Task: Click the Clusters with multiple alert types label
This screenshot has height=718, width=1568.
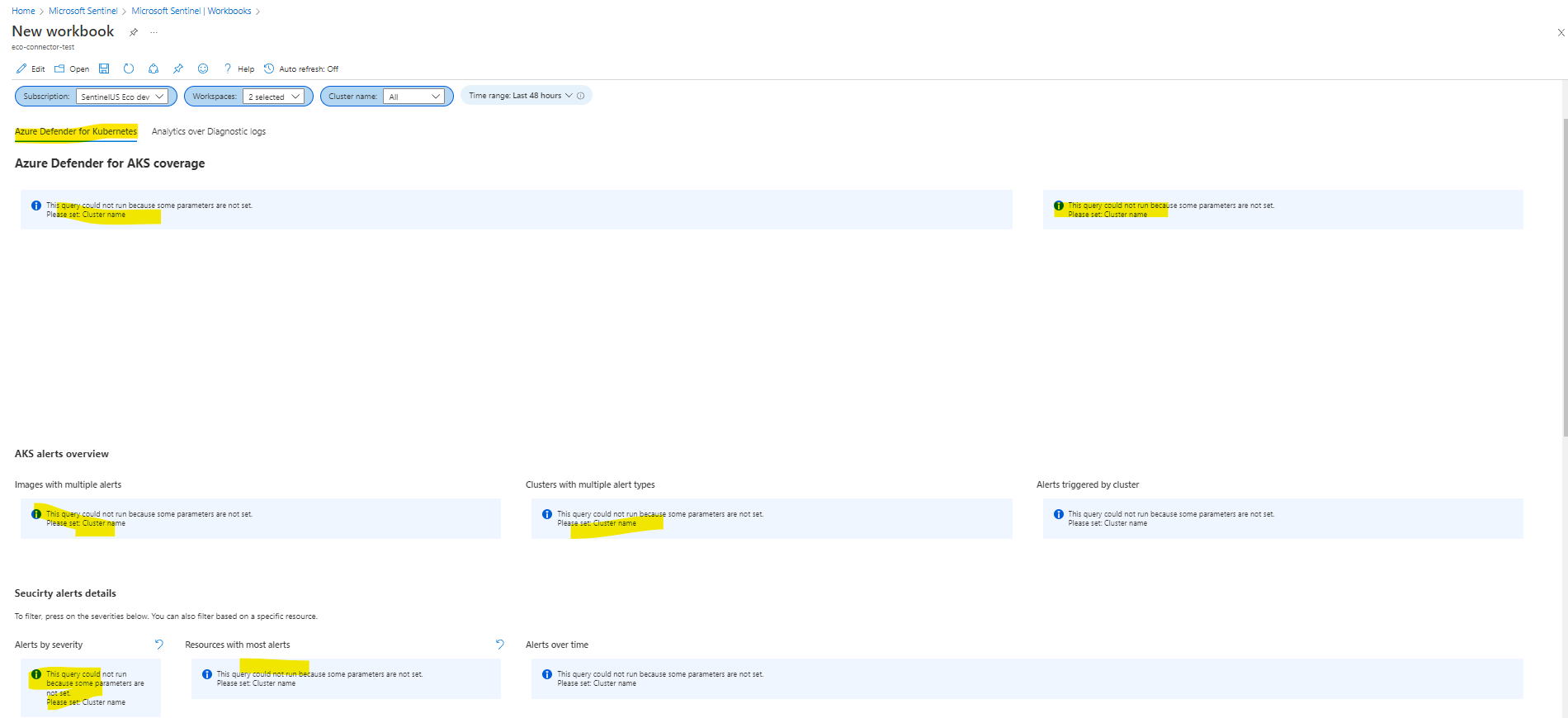Action: pos(590,484)
